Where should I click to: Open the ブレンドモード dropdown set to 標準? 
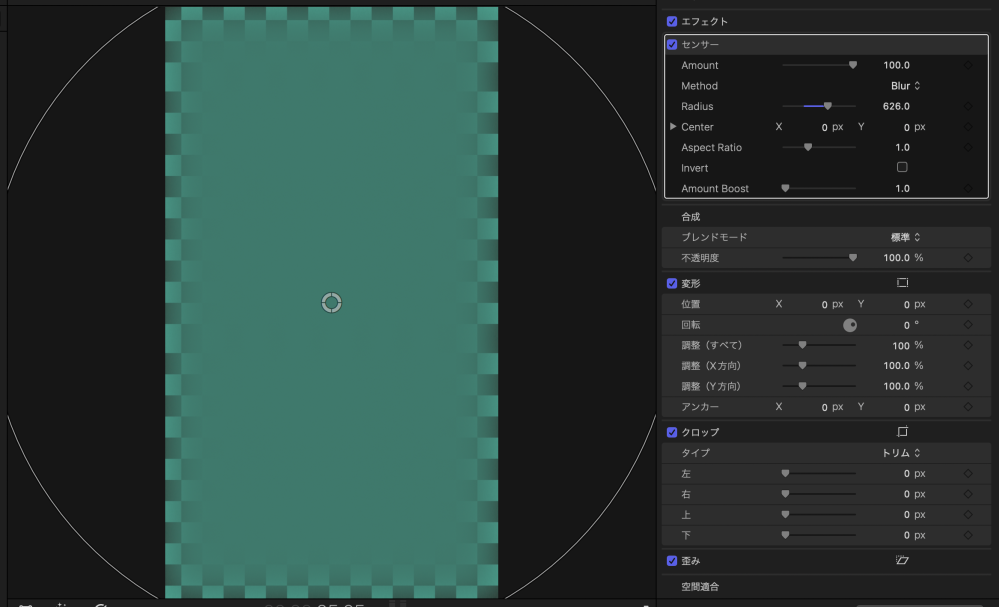point(905,237)
